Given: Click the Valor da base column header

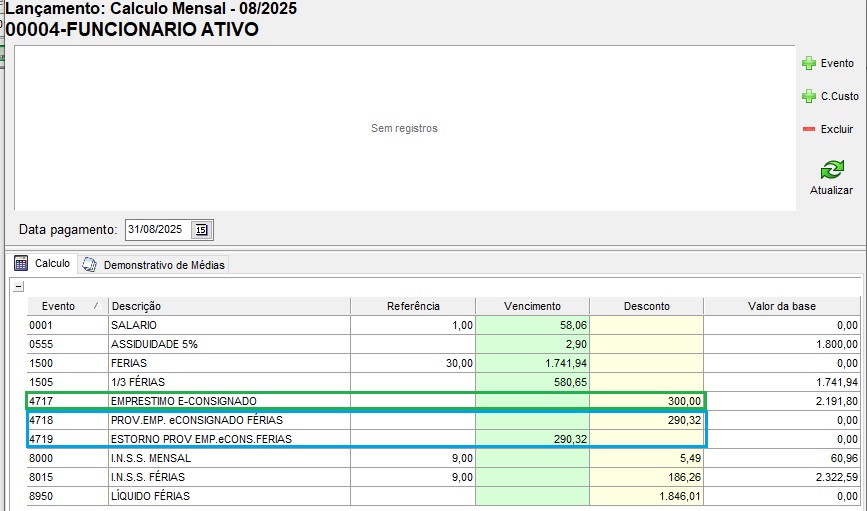Looking at the screenshot, I should click(782, 306).
